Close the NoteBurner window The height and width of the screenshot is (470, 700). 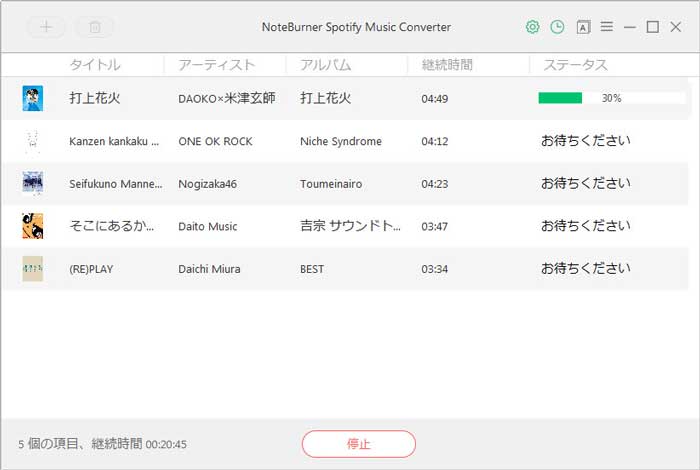coord(675,27)
